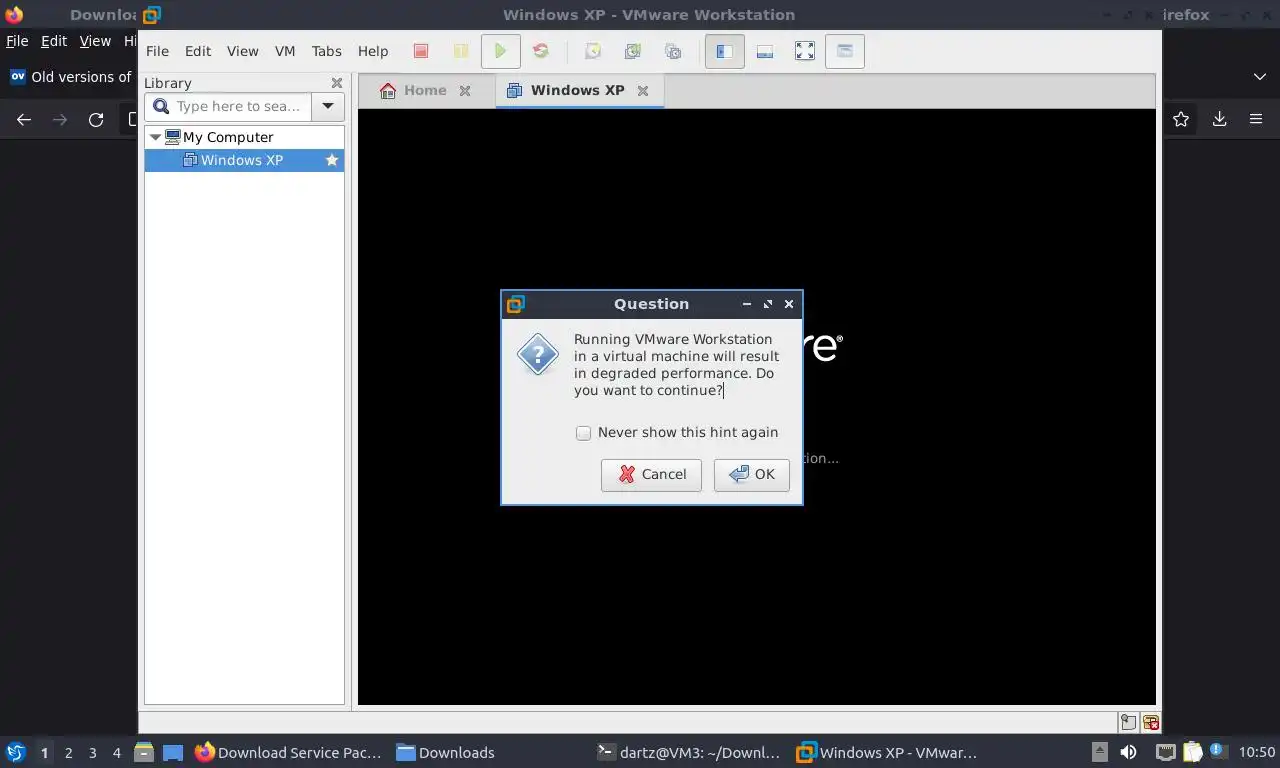Enter full screen mode via toolbar icon

tap(805, 51)
